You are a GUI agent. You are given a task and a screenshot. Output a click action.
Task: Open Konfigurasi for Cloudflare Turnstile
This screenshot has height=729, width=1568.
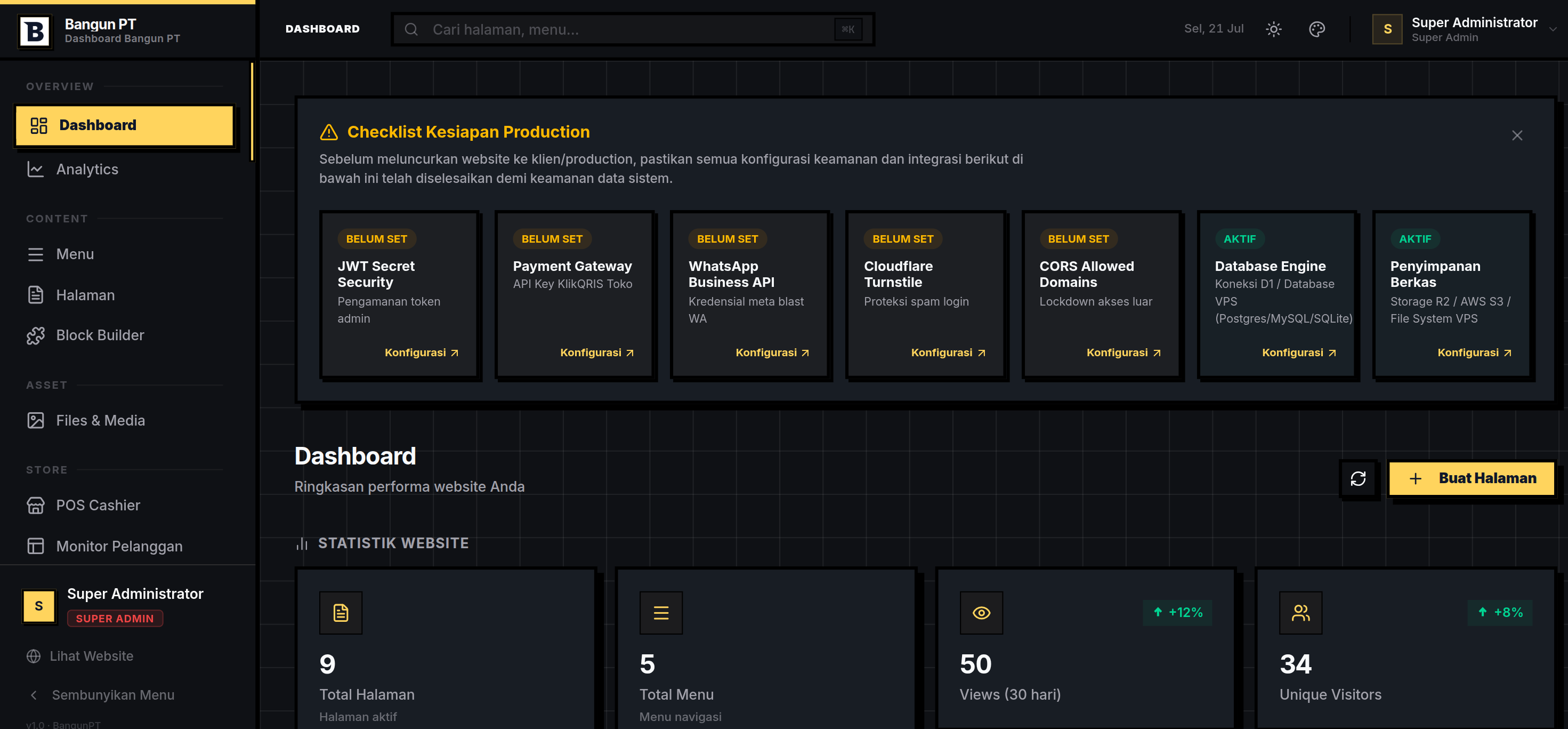[948, 353]
